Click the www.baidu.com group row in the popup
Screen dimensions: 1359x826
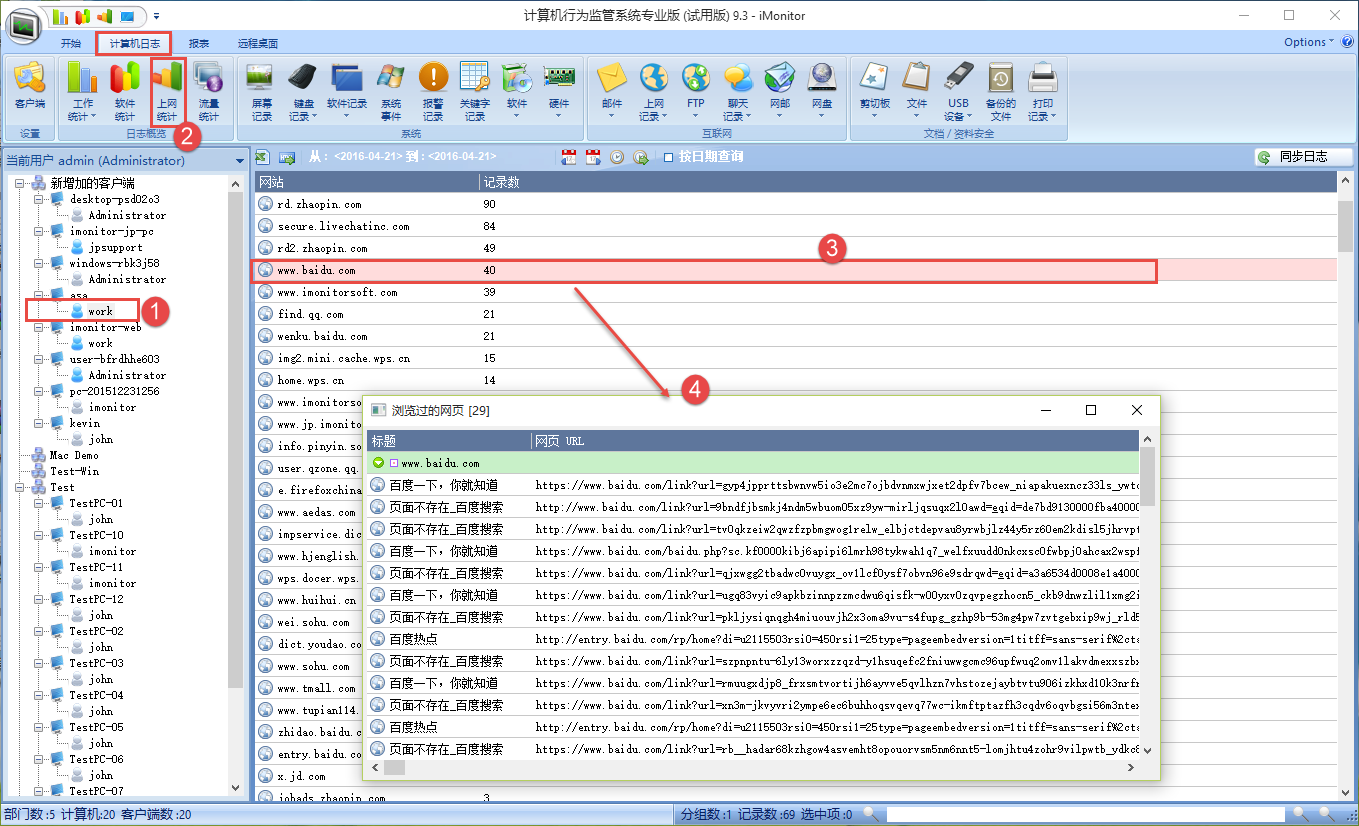(753, 463)
